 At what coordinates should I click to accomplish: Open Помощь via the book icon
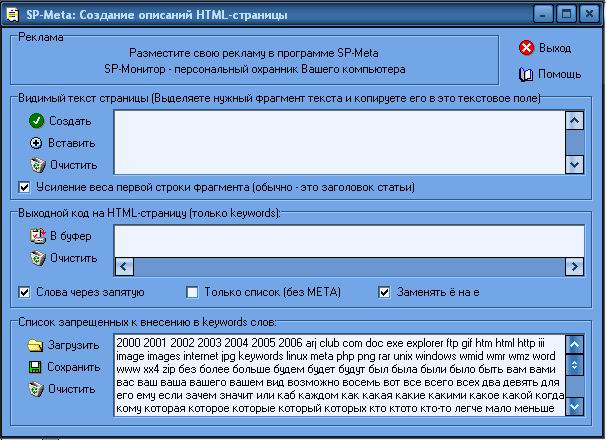point(526,74)
